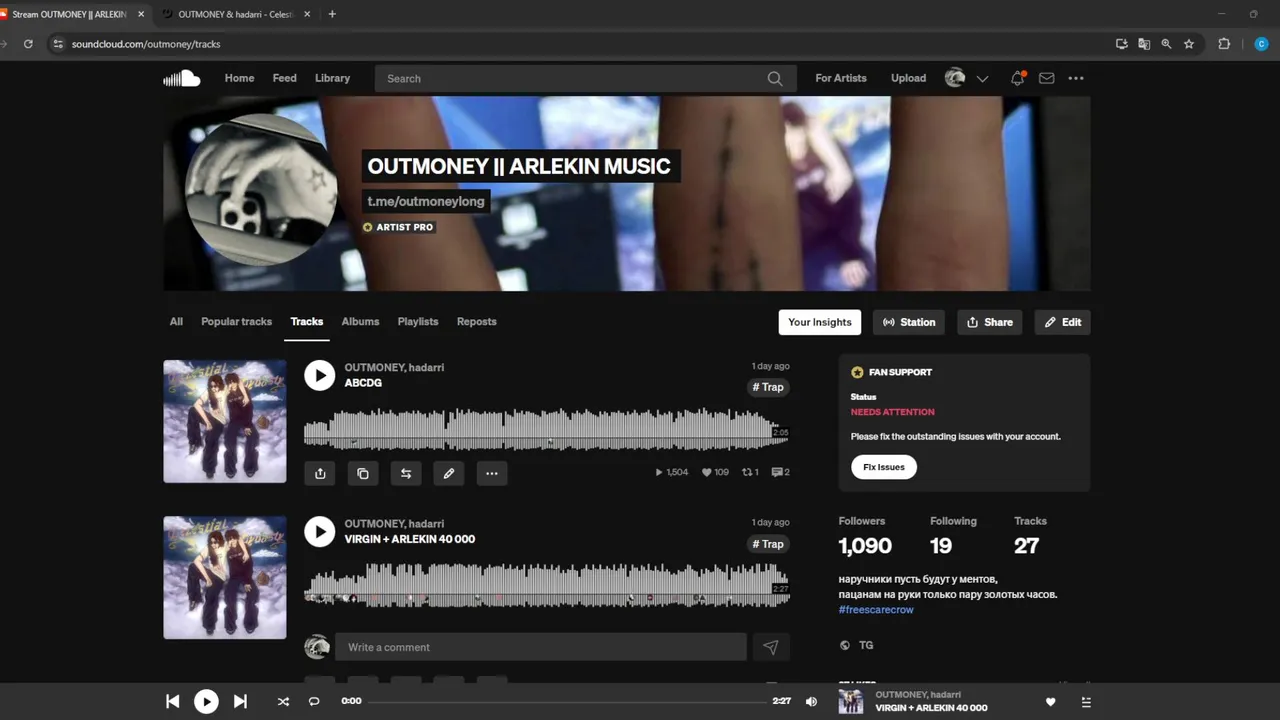Viewport: 1280px width, 720px height.
Task: Click the player progress bar
Action: click(x=567, y=701)
